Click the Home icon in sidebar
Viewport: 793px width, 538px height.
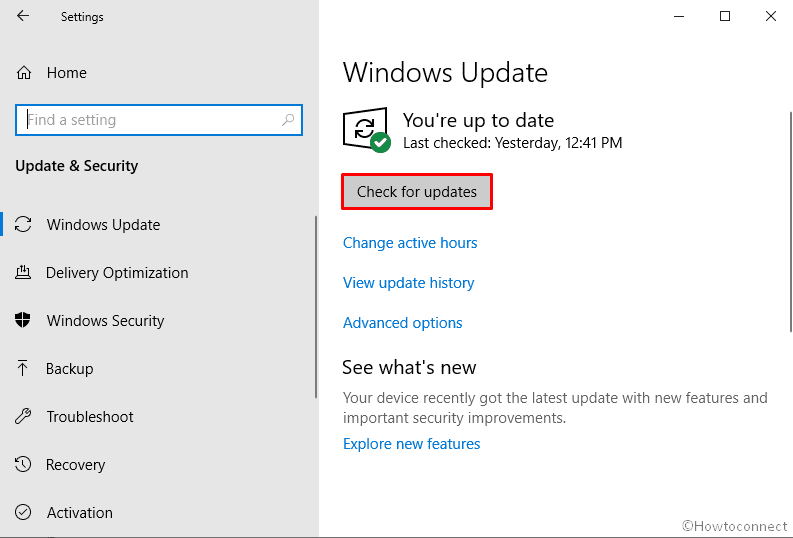[x=24, y=73]
